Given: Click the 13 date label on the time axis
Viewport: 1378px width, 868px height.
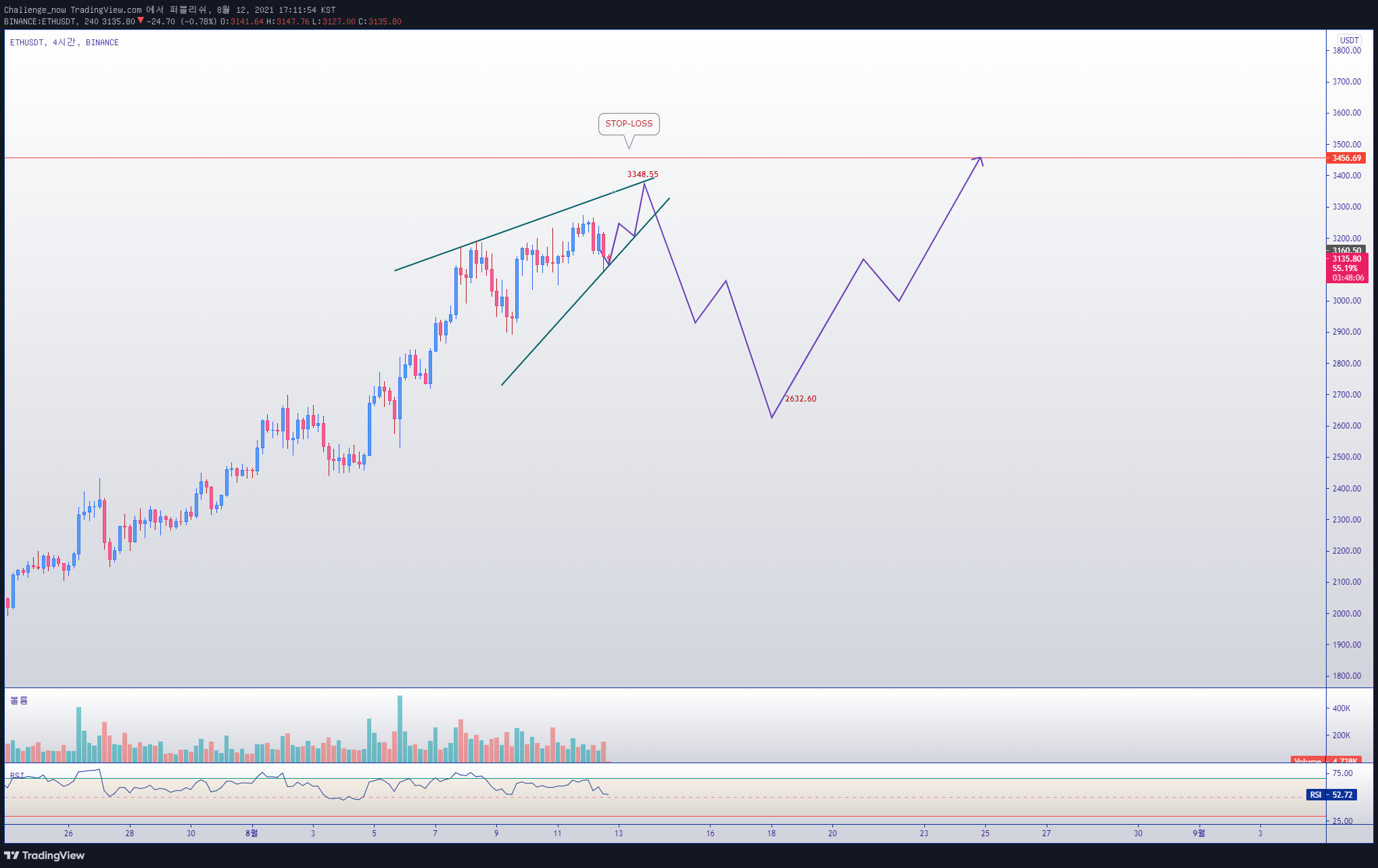Looking at the screenshot, I should pos(618,834).
